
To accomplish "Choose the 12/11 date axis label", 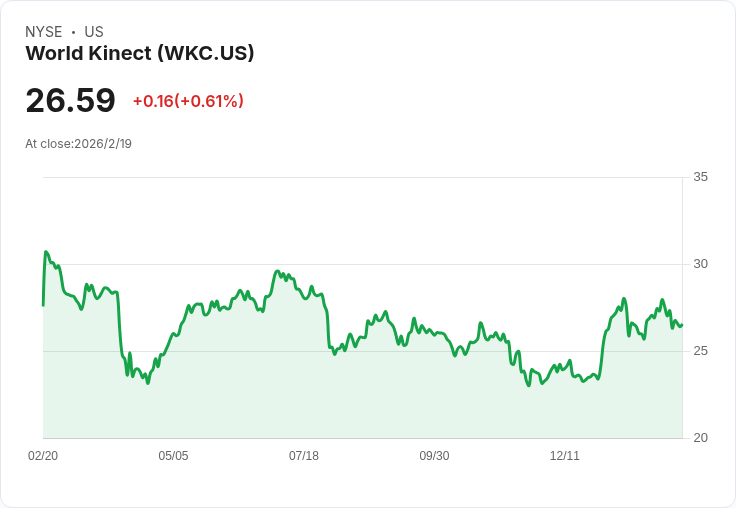I will (x=565, y=456).
